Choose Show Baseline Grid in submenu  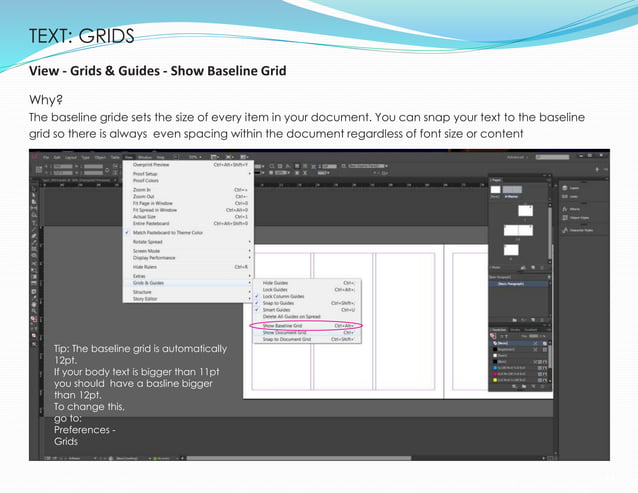click(307, 325)
